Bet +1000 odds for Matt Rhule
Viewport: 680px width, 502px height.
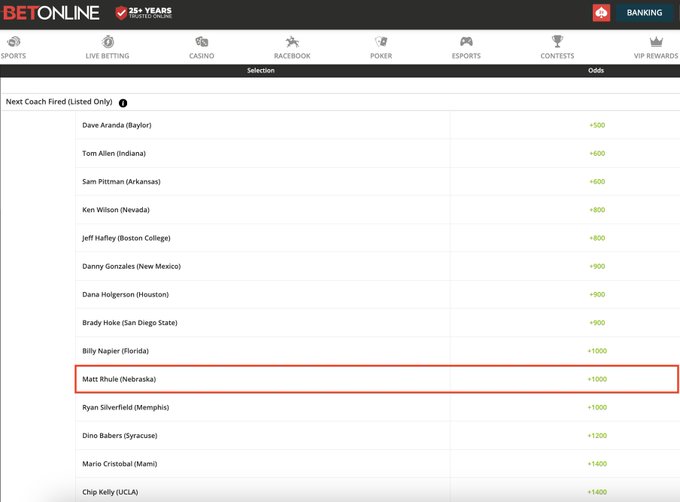point(597,379)
